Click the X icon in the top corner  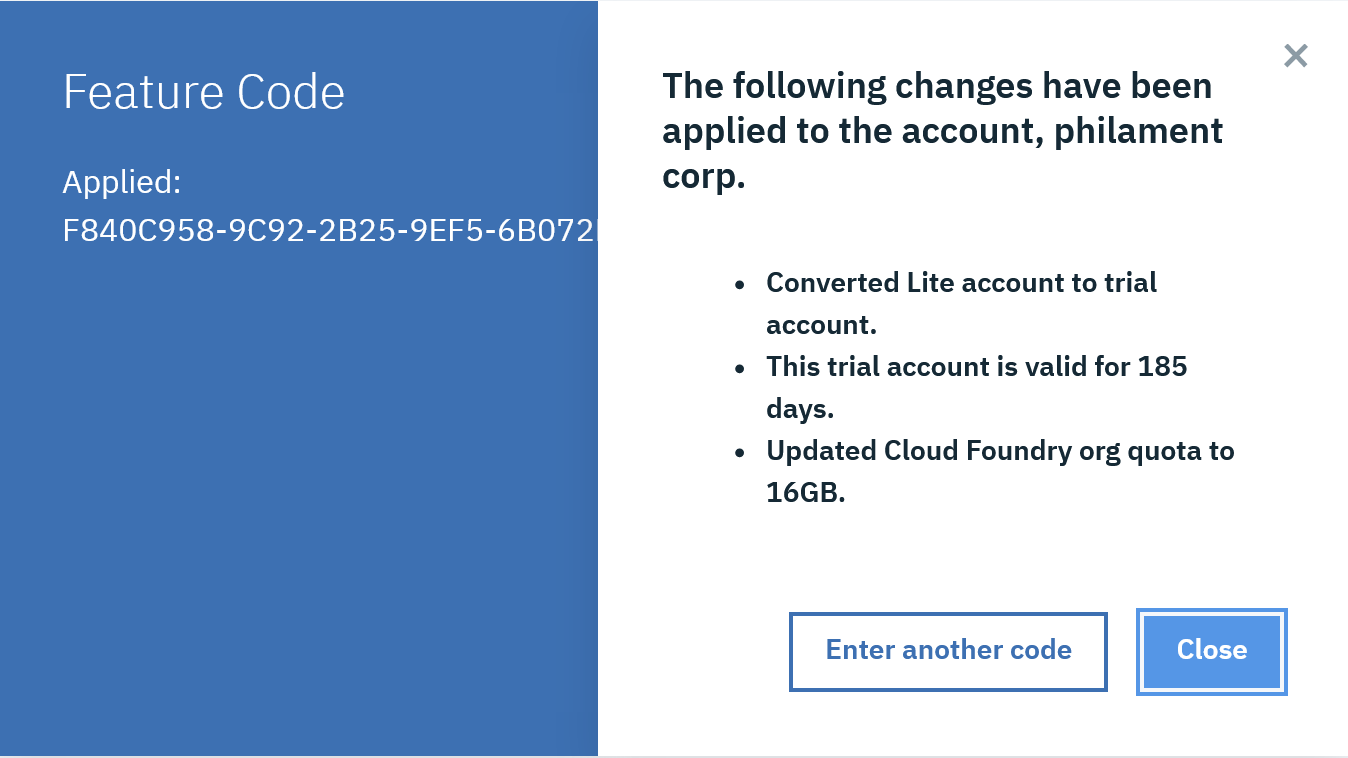[1295, 56]
